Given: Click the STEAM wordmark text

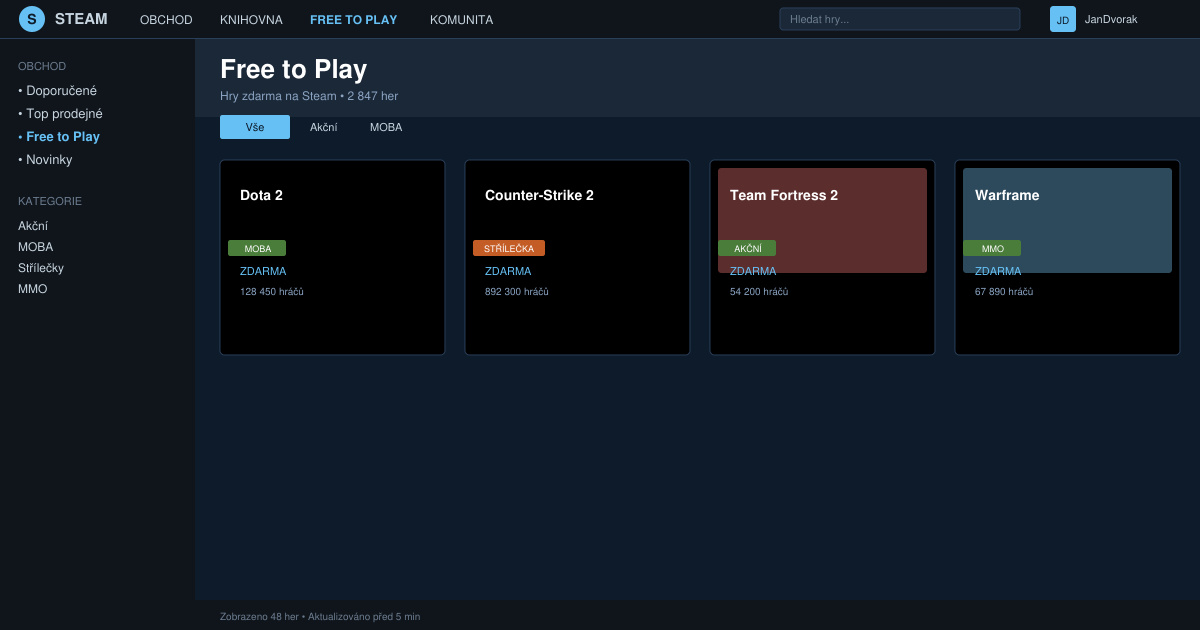Looking at the screenshot, I should tap(81, 19).
